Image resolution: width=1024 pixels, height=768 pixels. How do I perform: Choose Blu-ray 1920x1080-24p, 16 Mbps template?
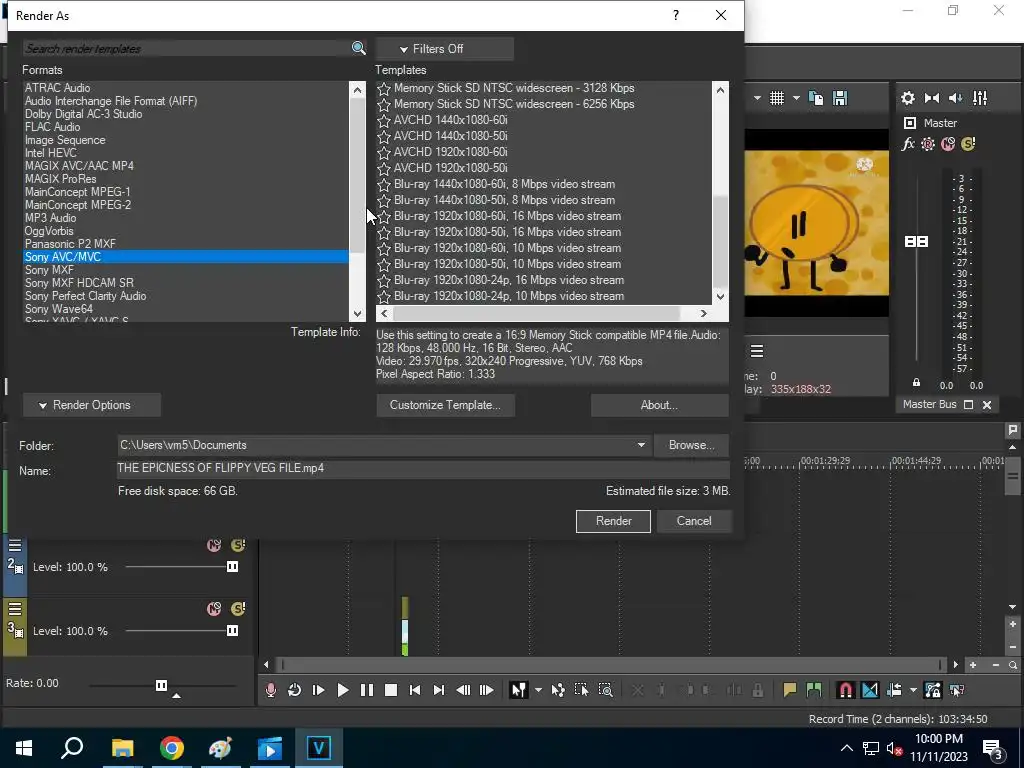coord(509,280)
